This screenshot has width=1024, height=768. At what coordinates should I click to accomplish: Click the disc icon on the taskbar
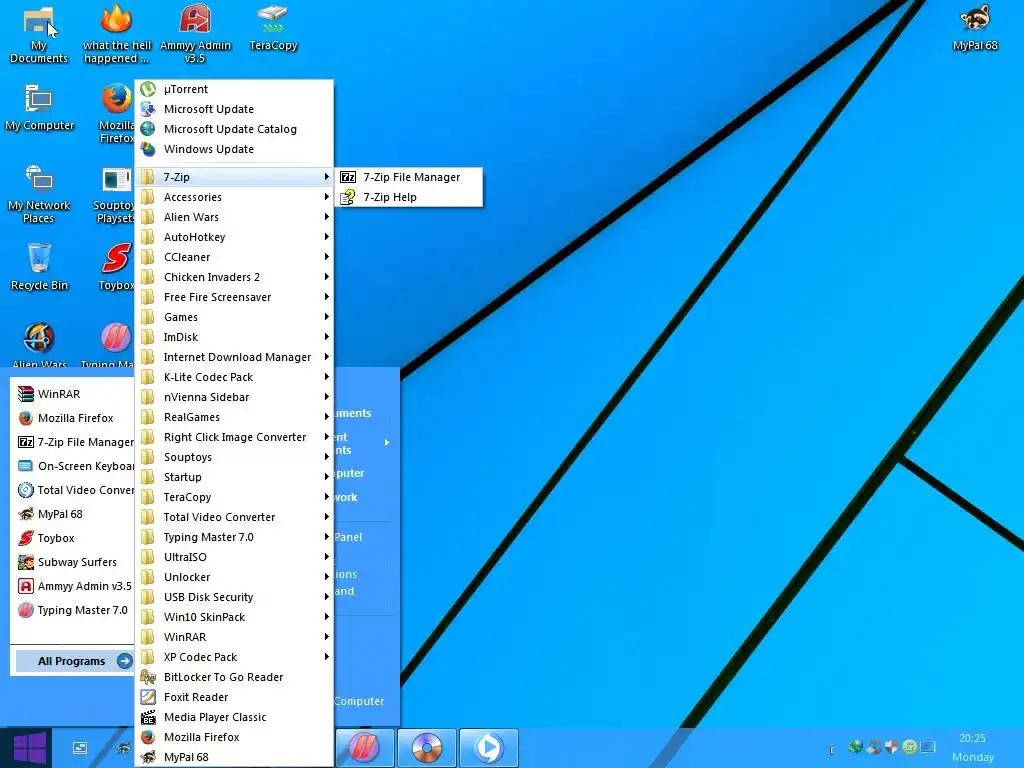[x=426, y=748]
